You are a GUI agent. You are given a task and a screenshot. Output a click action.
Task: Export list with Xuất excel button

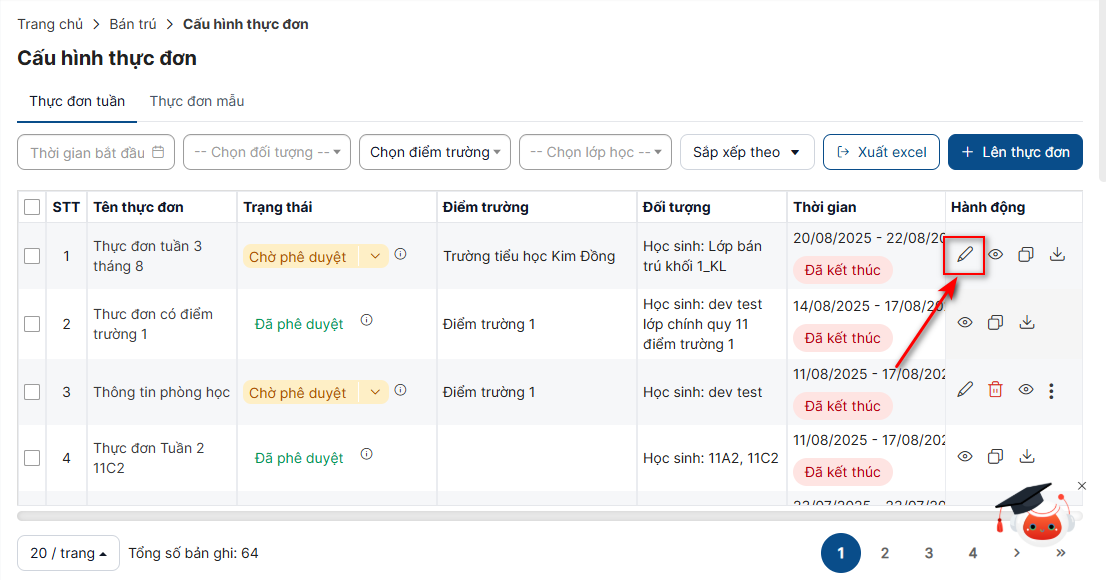881,152
